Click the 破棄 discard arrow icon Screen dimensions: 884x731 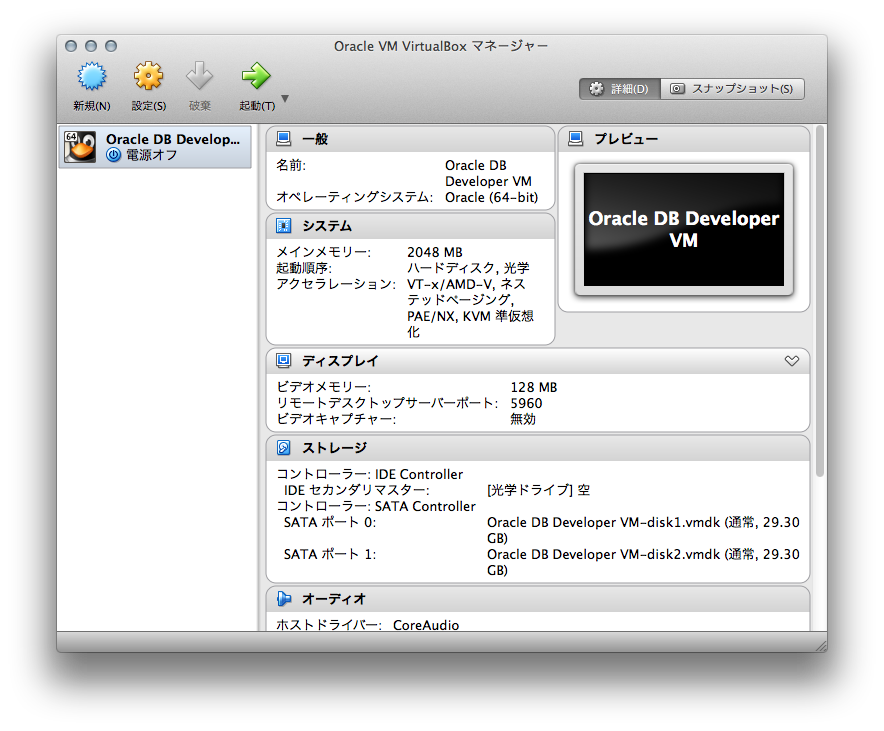pos(200,77)
